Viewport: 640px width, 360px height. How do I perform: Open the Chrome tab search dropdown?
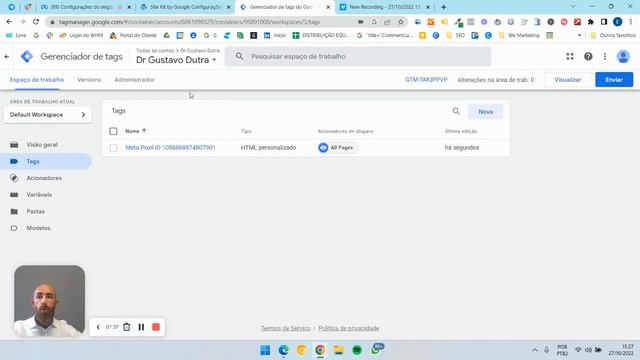pyautogui.click(x=573, y=7)
